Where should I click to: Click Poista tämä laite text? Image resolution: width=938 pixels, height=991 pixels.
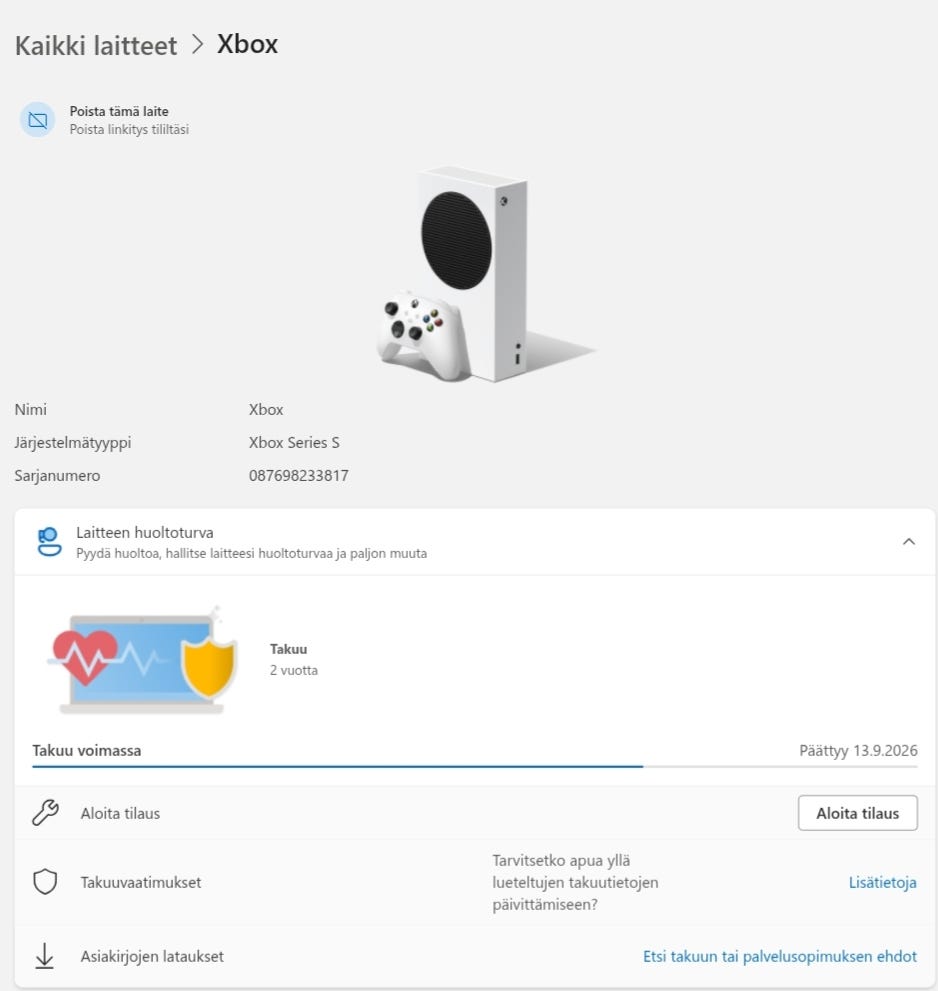119,111
